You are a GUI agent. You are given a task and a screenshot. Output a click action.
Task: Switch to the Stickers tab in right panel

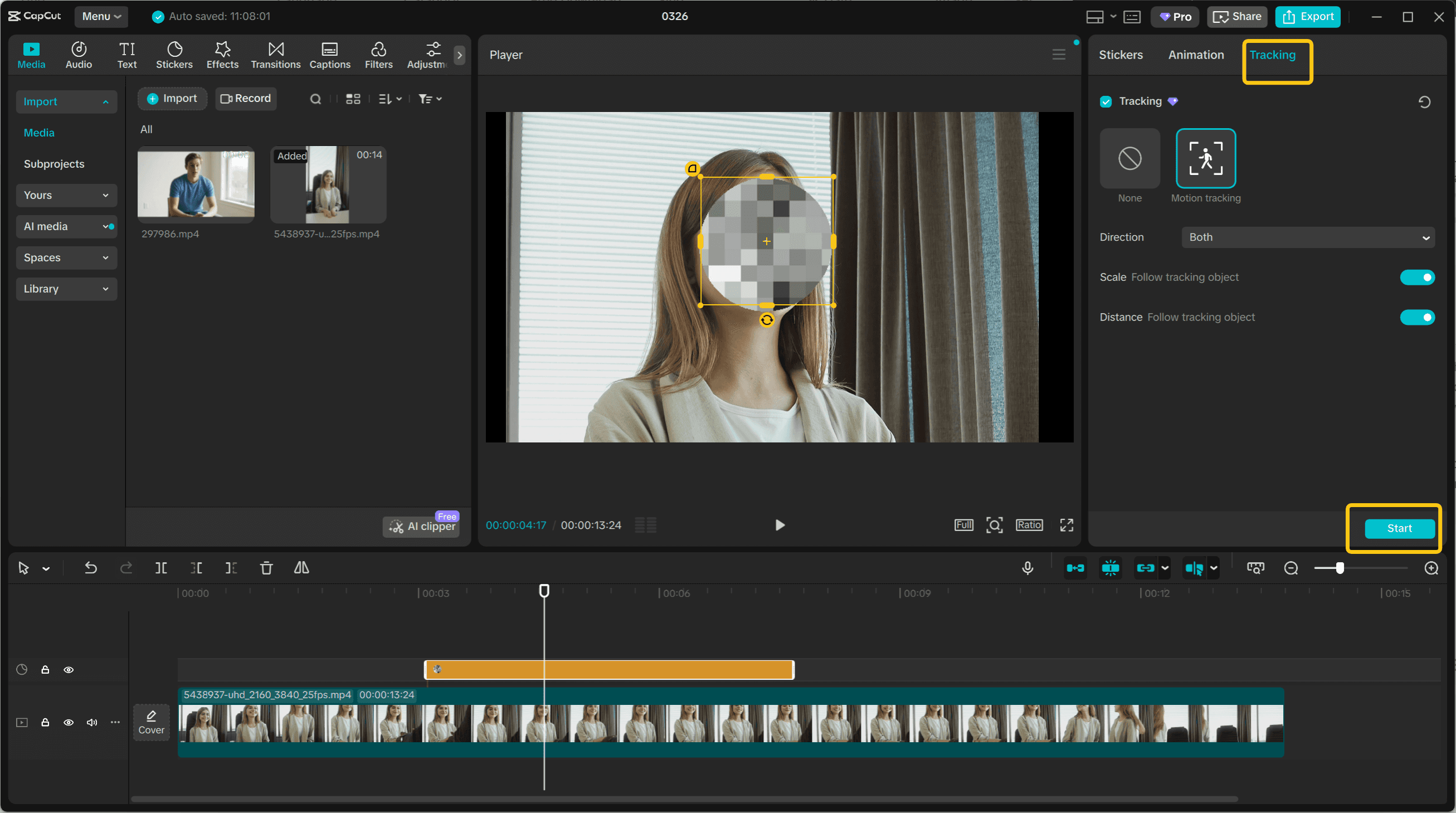coord(1120,55)
